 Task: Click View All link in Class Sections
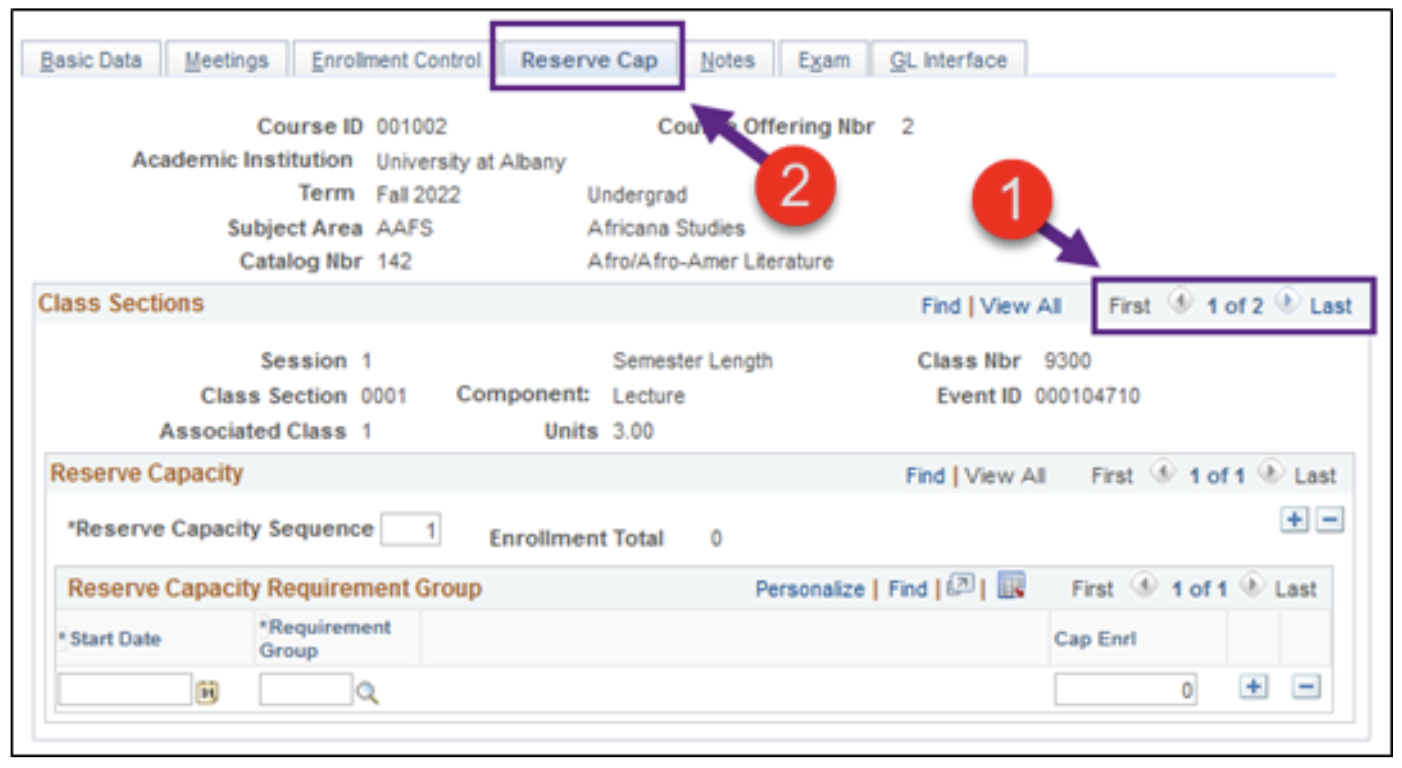click(1020, 306)
